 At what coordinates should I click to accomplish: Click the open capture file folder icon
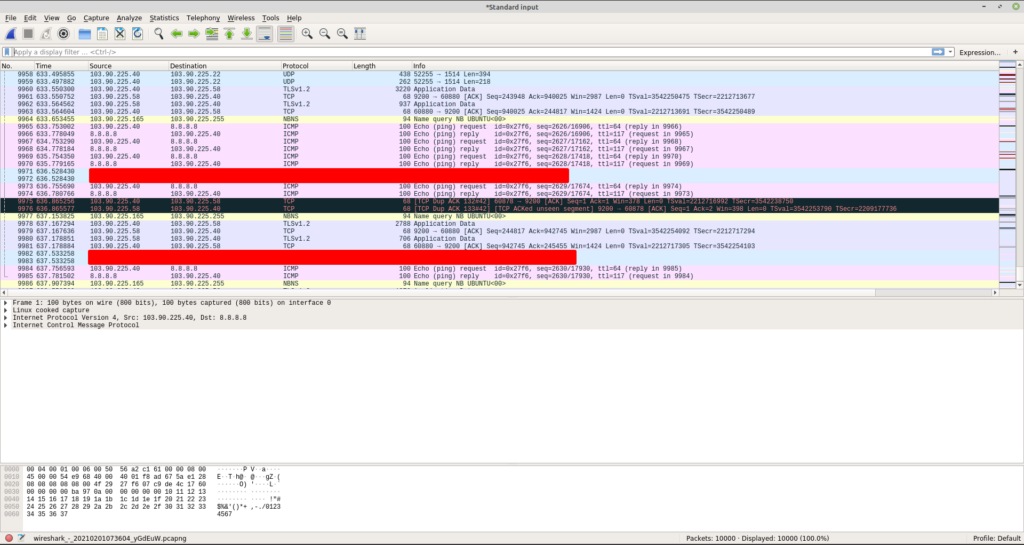[x=85, y=34]
